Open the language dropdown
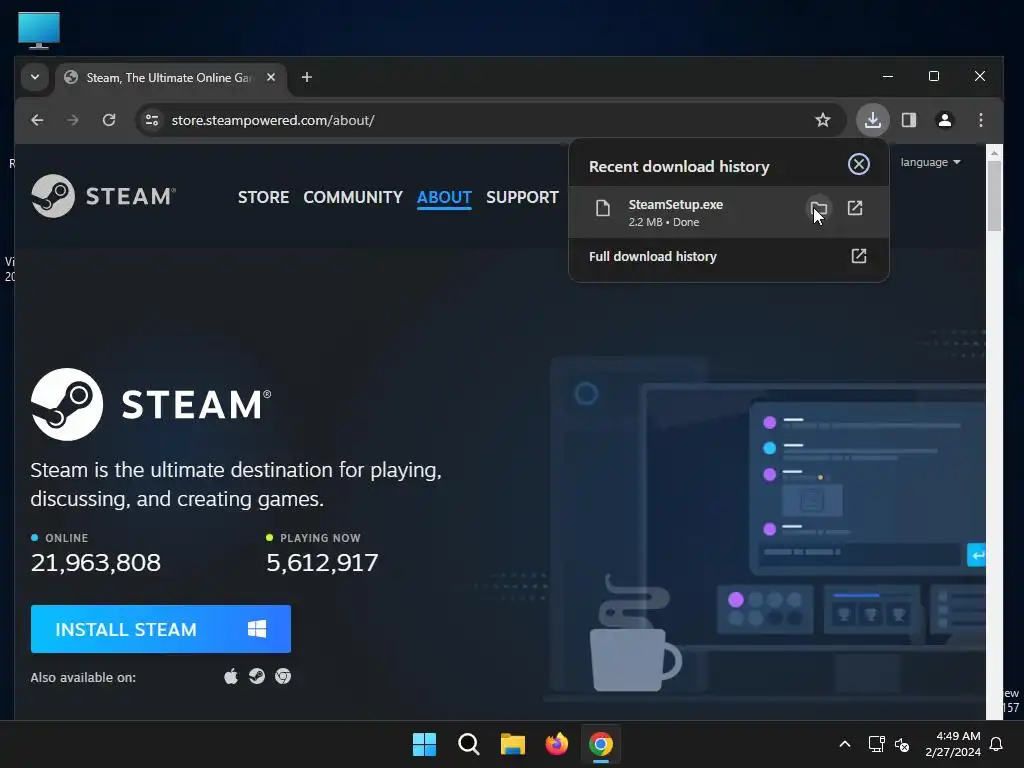Viewport: 1024px width, 768px height. tap(931, 162)
